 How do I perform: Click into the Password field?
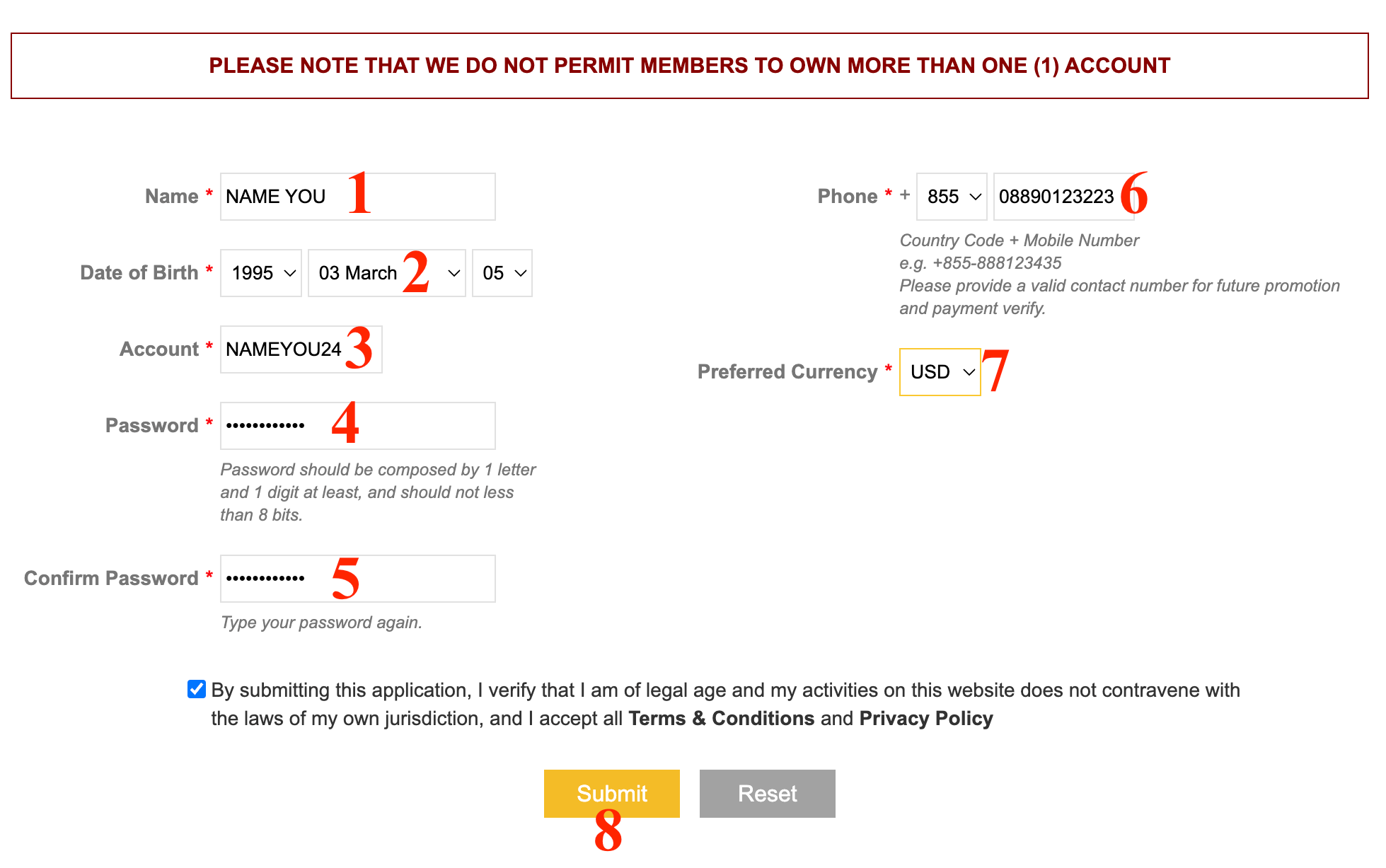[357, 426]
